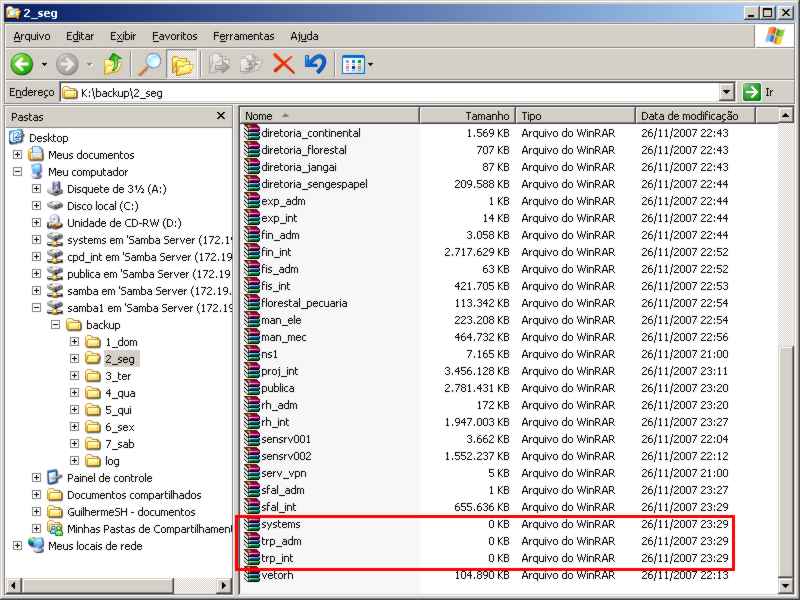
Task: Click the address field K:\backup\2_seg
Action: coord(390,92)
